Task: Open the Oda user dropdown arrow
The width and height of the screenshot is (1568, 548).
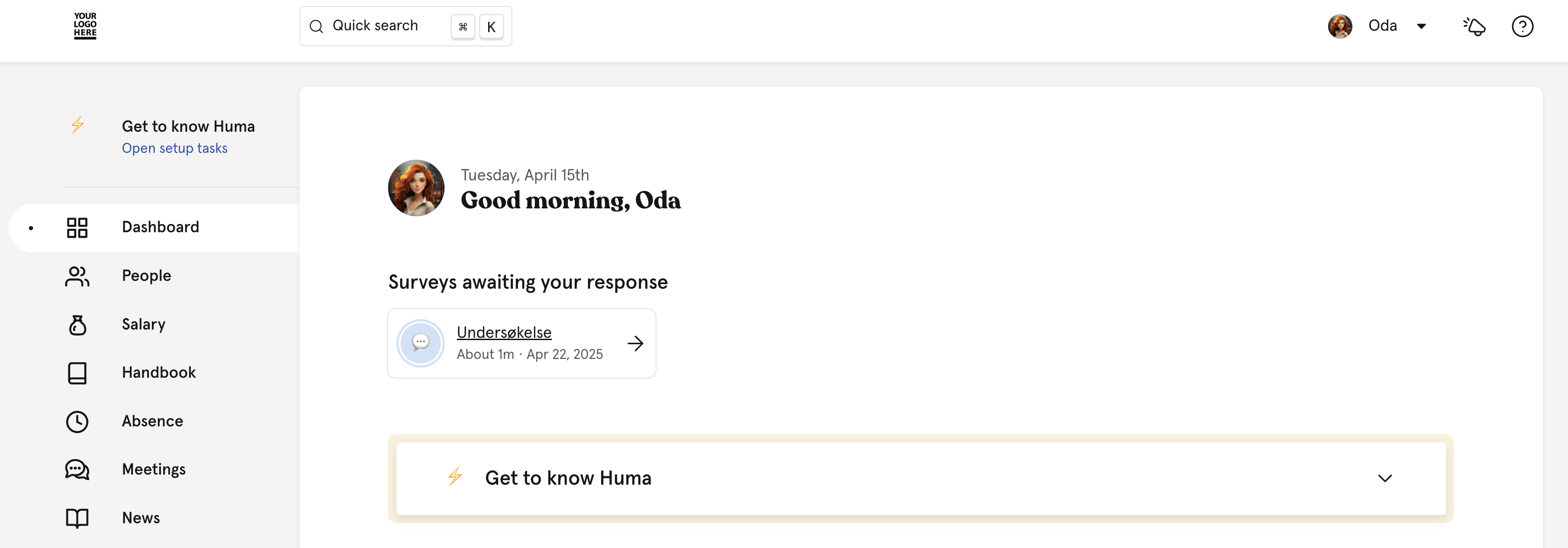Action: pos(1421,26)
